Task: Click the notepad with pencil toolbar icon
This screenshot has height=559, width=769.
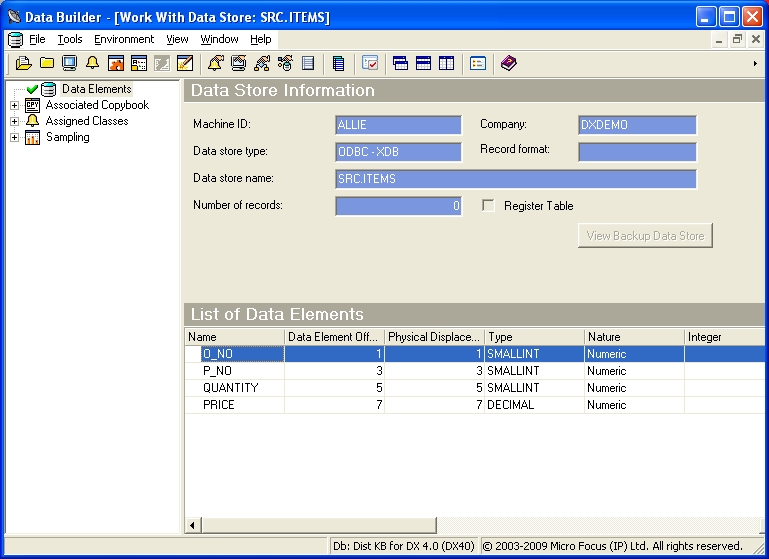Action: 184,63
